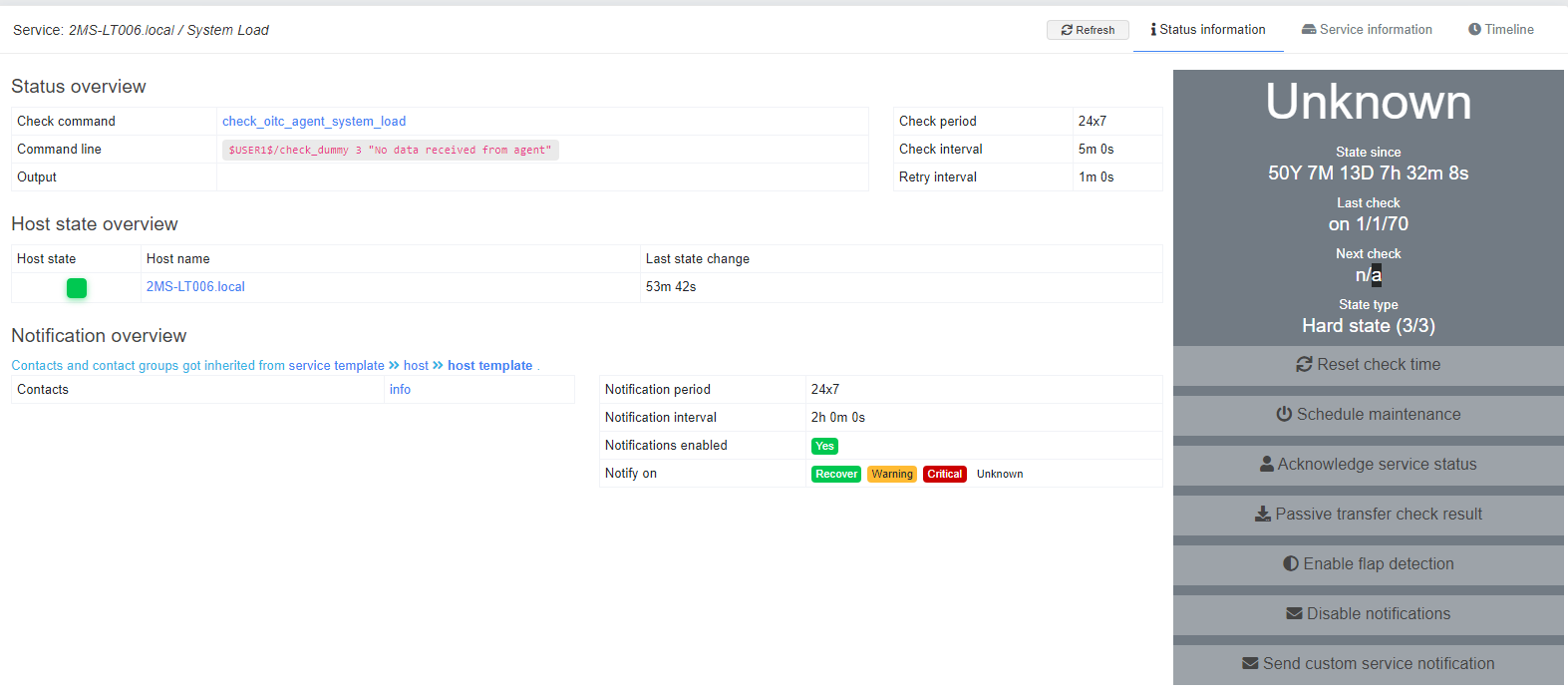
Task: Click 'Hard state (3/3)' state type text
Action: (x=1369, y=326)
